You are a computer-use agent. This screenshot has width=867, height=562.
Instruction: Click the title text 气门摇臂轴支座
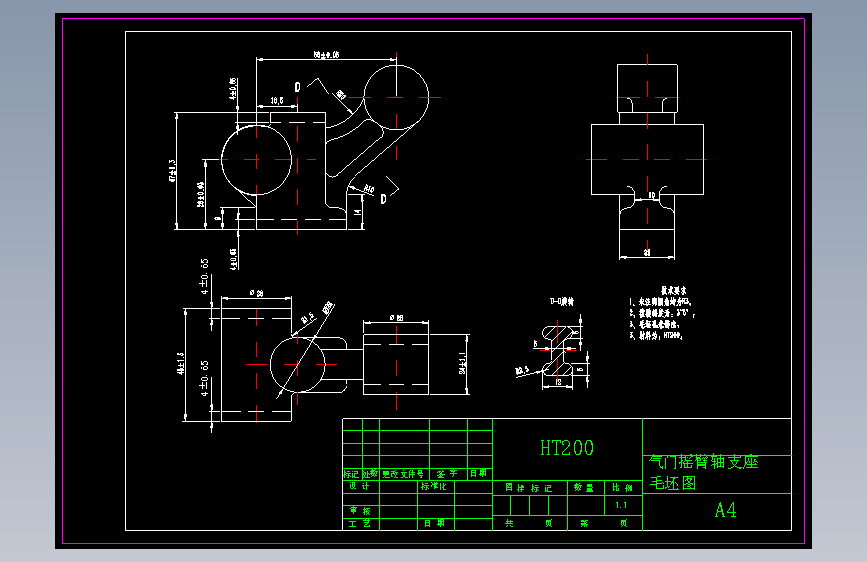[x=703, y=462]
